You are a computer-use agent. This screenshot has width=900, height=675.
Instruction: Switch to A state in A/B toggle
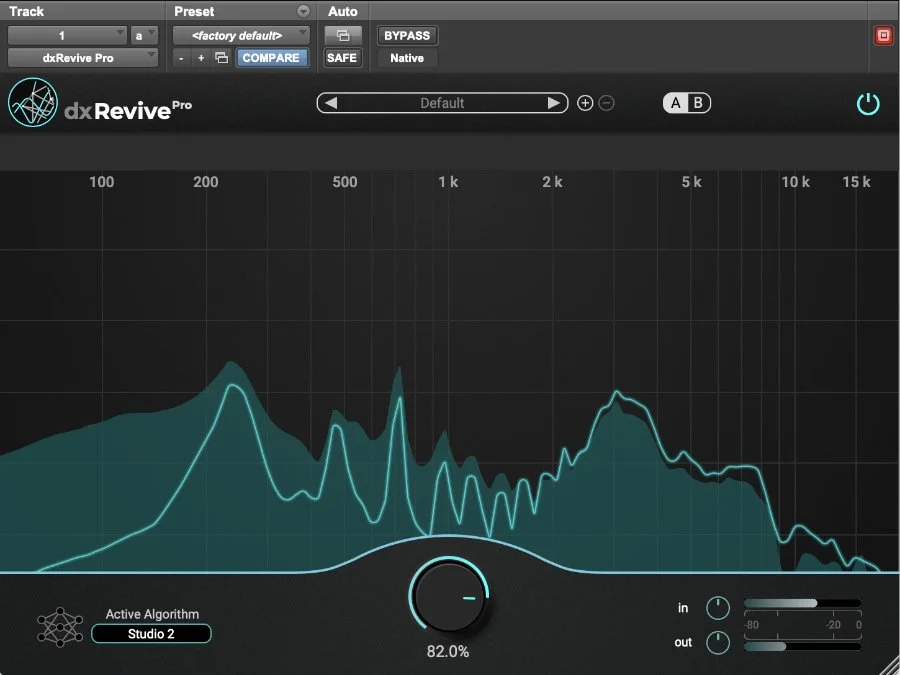pyautogui.click(x=676, y=103)
